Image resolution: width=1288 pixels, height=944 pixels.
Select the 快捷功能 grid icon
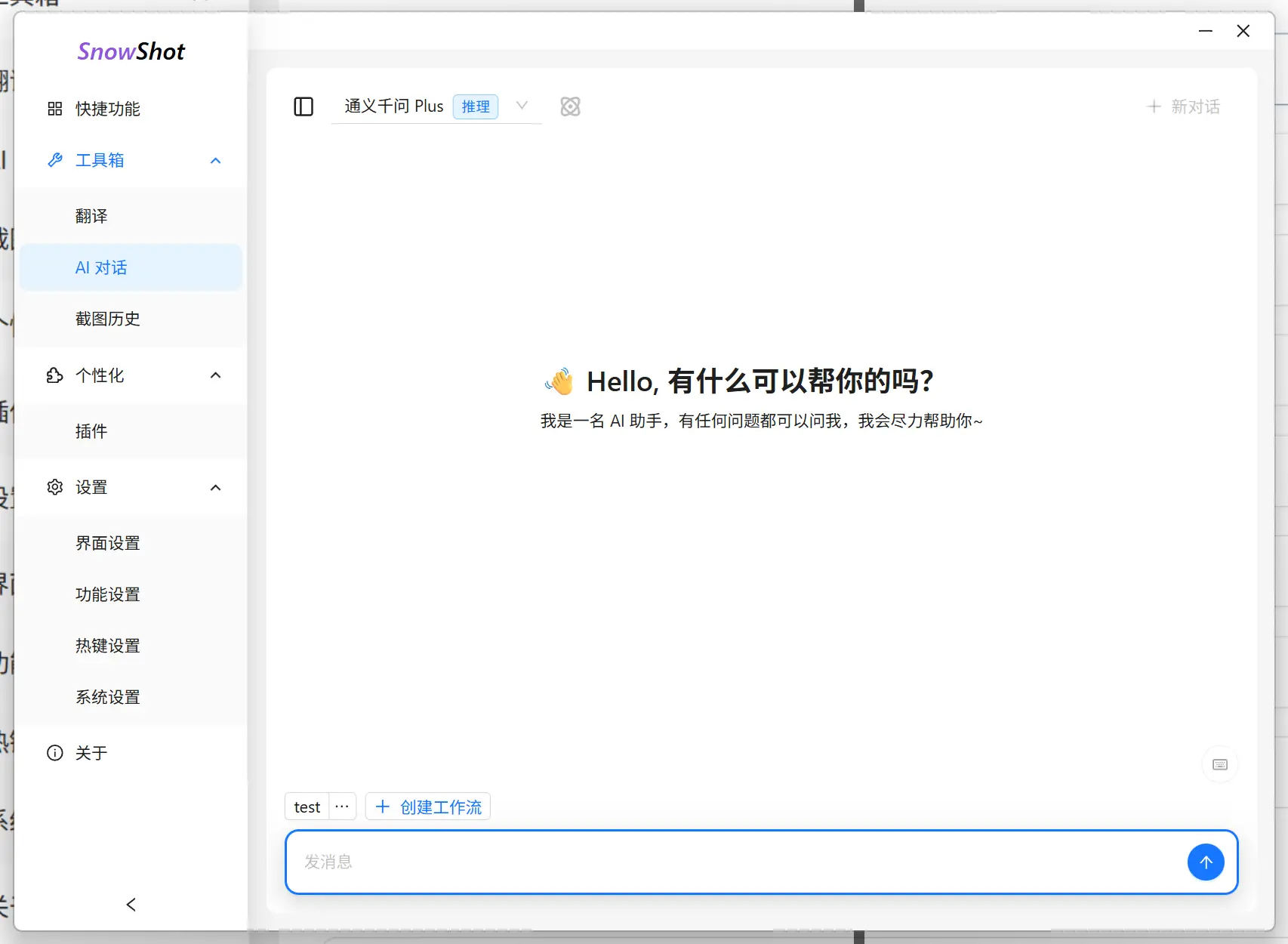(x=54, y=109)
